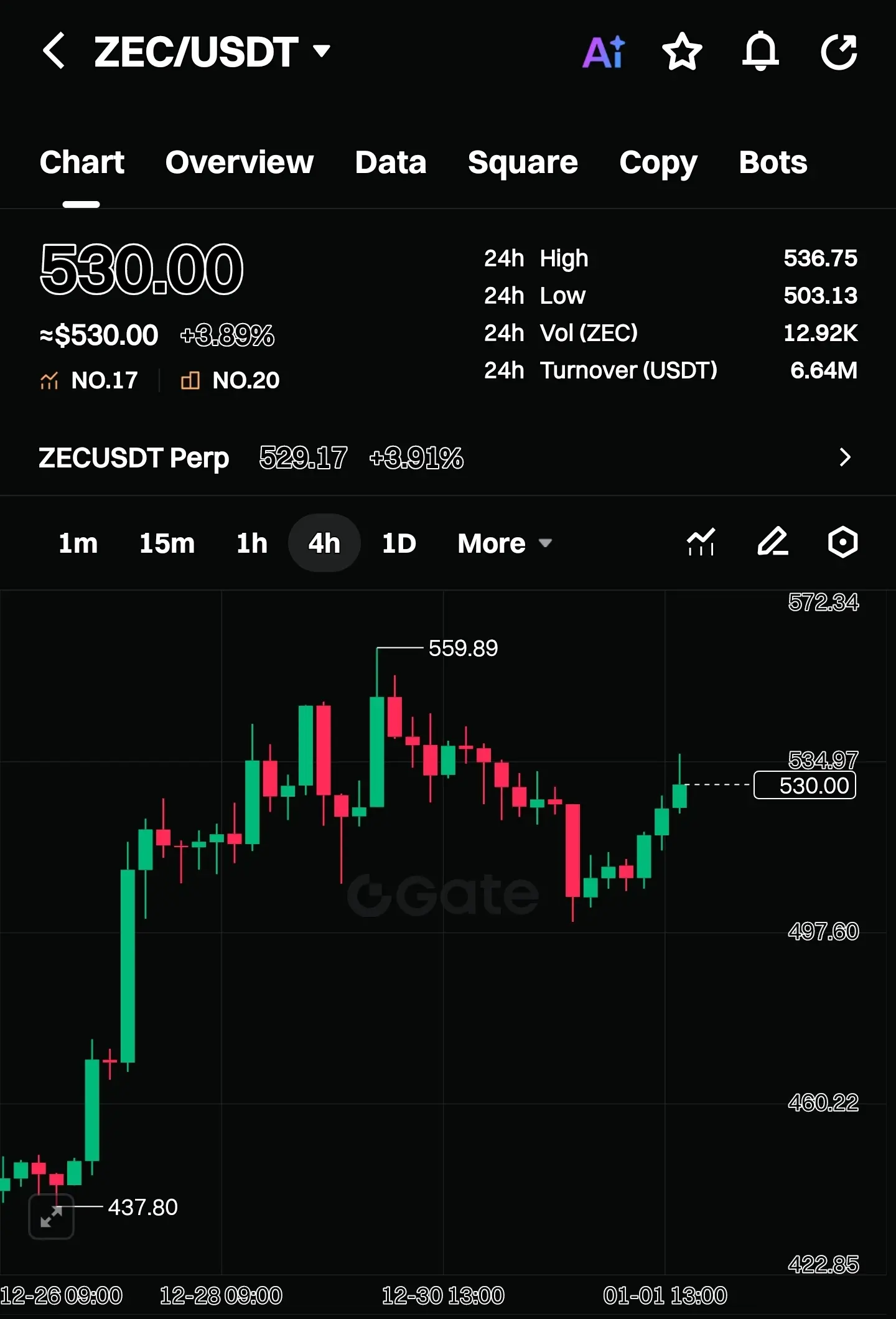Tap the NO.20 ranking label
Screen dimensions: 896x1319
click(246, 380)
